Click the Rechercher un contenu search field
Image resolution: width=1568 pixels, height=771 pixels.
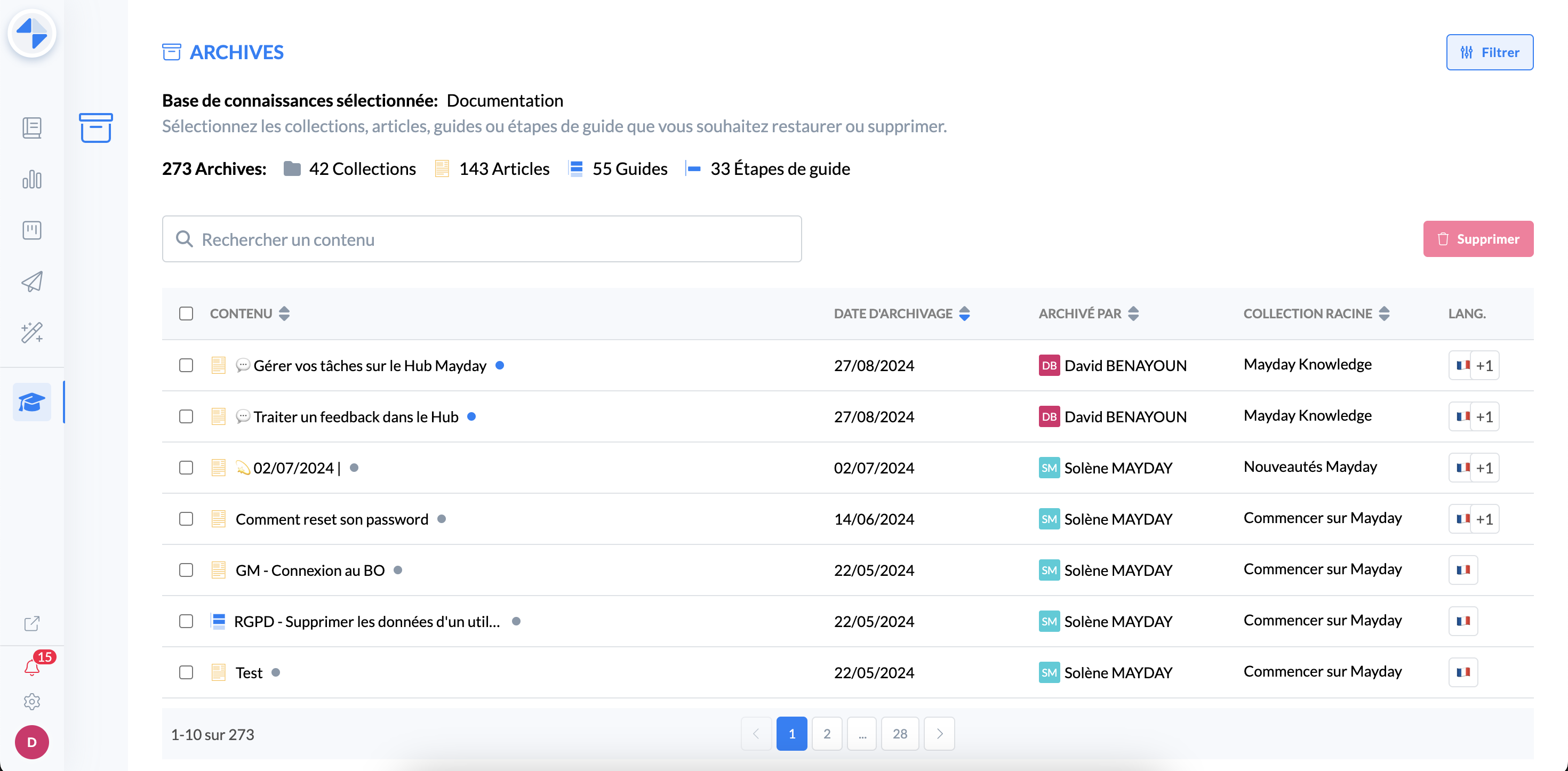point(481,239)
